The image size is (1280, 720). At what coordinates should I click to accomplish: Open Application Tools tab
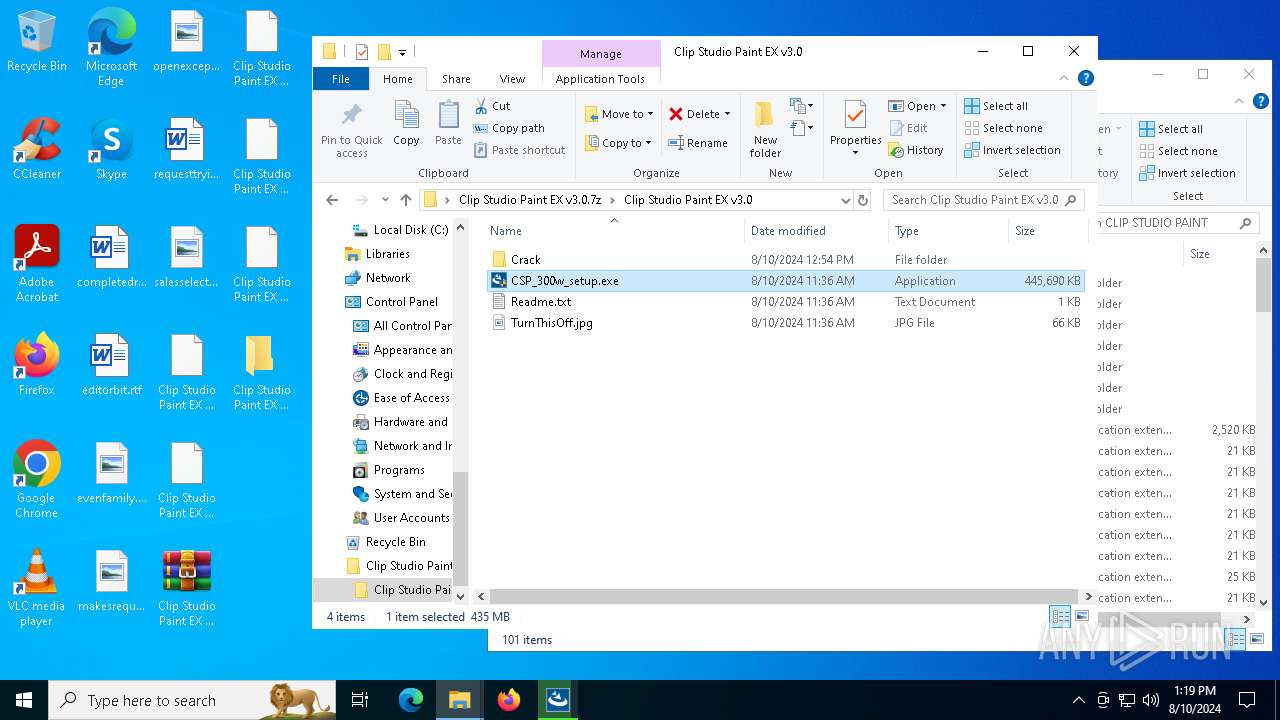coord(600,79)
